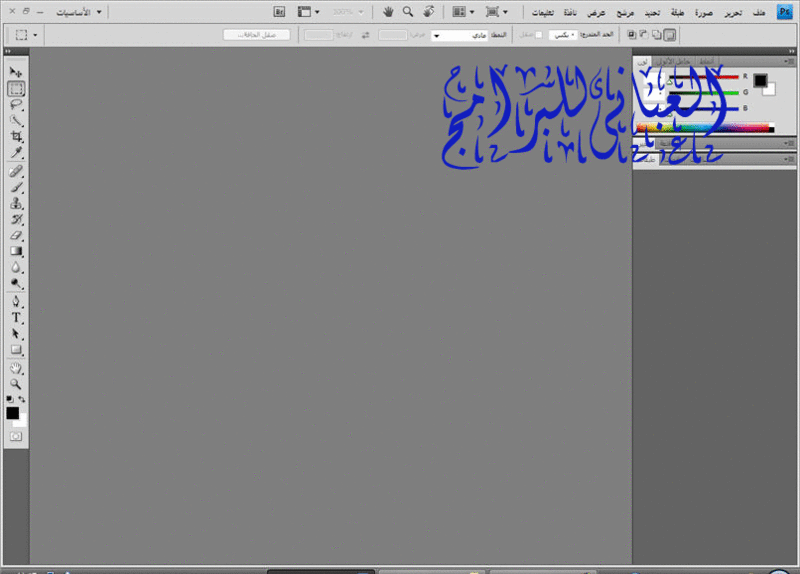Swap width and height with the arrows icon
This screenshot has width=800, height=574.
coord(365,35)
